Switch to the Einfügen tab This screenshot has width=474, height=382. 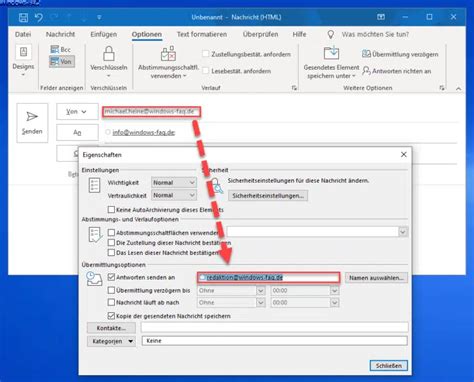pyautogui.click(x=104, y=34)
